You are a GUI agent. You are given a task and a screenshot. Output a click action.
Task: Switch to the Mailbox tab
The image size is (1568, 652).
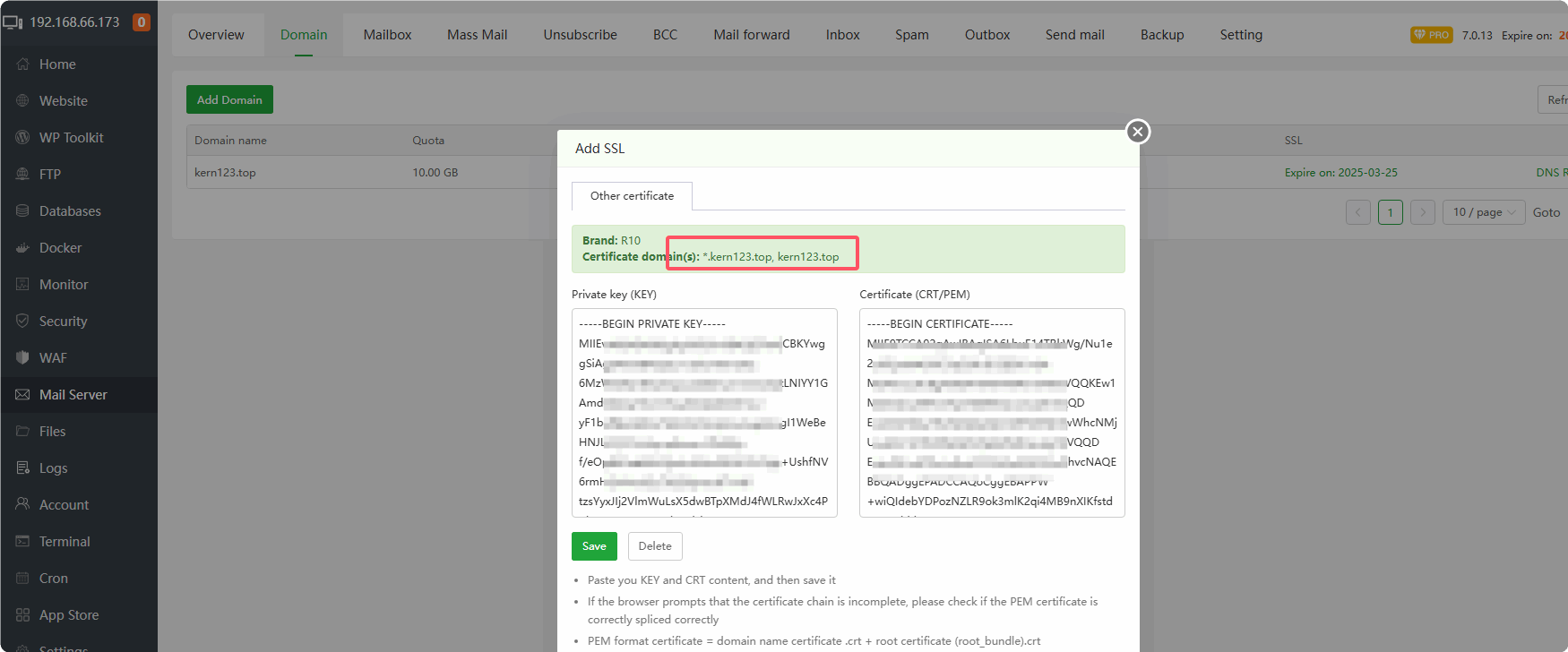tap(387, 35)
